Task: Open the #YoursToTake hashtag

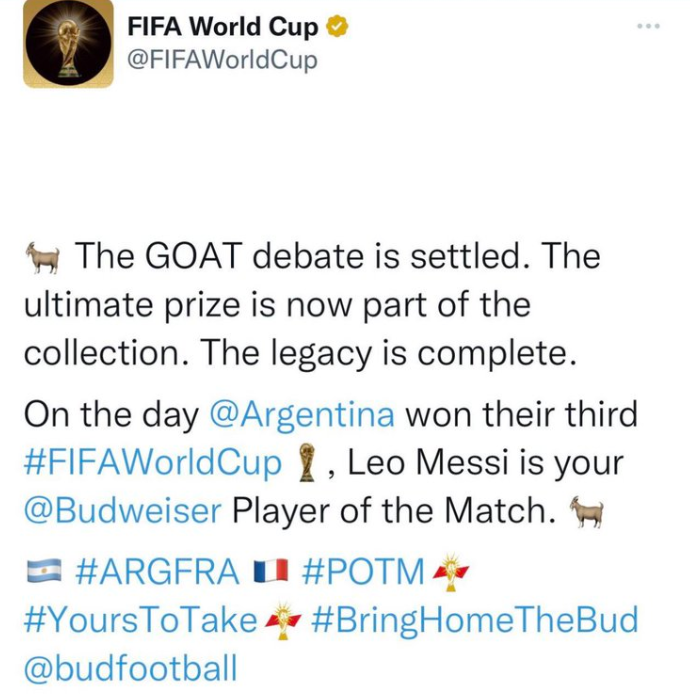Action: [x=140, y=620]
